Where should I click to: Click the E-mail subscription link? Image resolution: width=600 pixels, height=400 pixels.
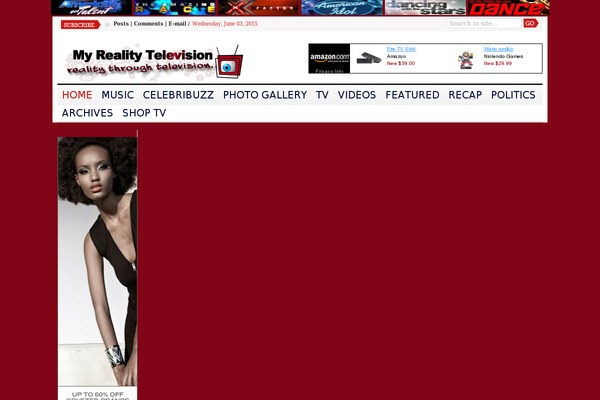(177, 24)
